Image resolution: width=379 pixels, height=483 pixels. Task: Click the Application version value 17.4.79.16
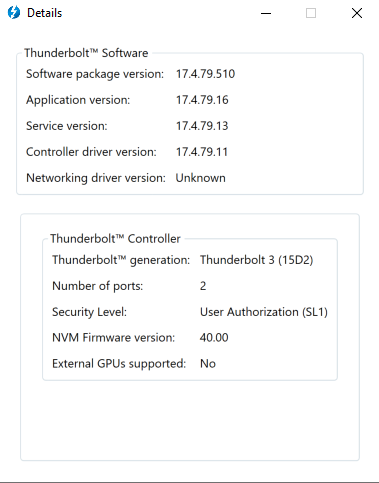coord(202,100)
